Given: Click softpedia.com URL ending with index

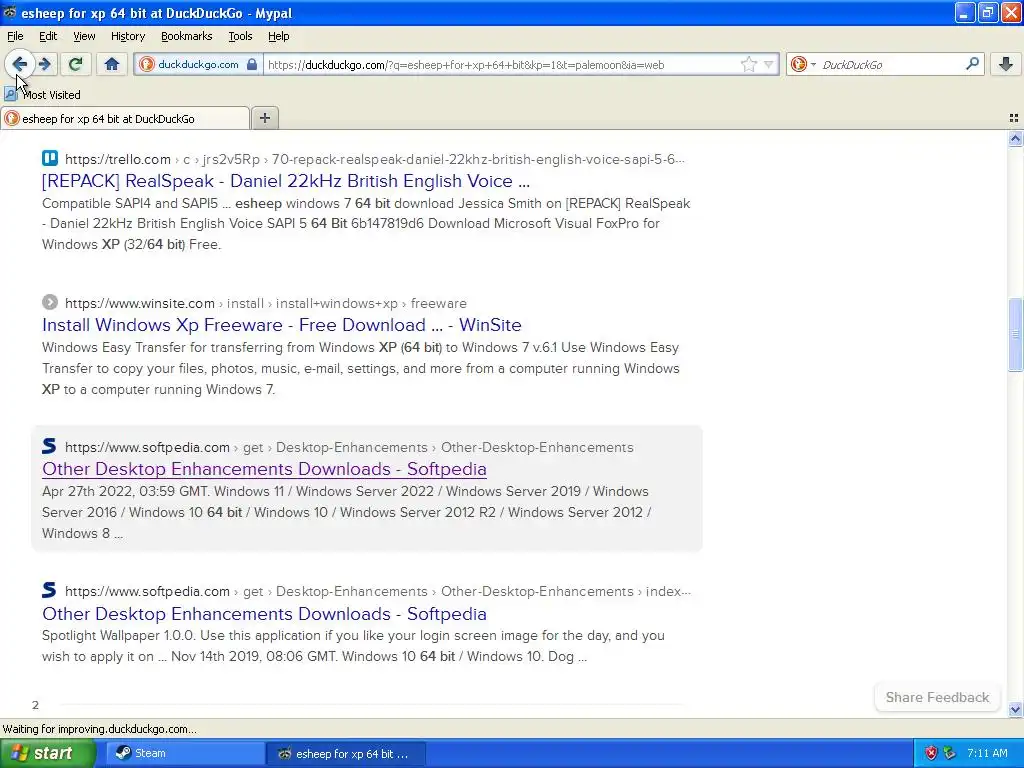Looking at the screenshot, I should [x=377, y=591].
